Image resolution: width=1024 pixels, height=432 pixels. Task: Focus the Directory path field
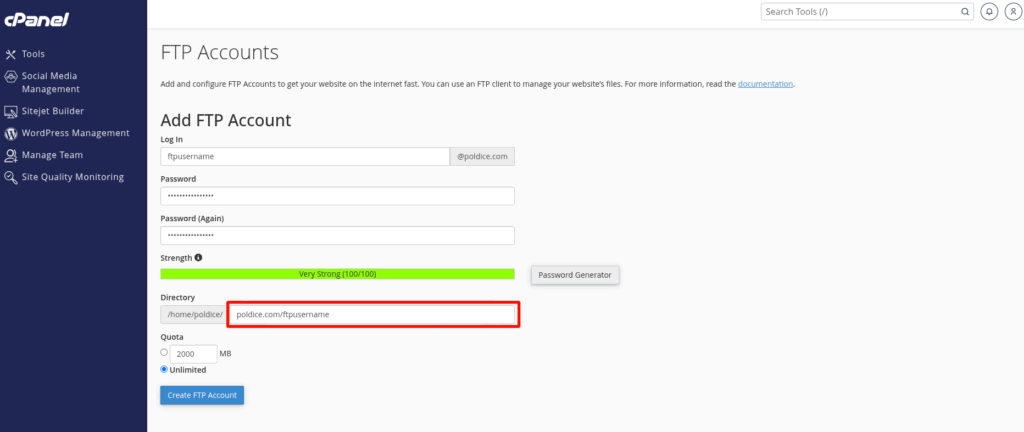pos(372,314)
